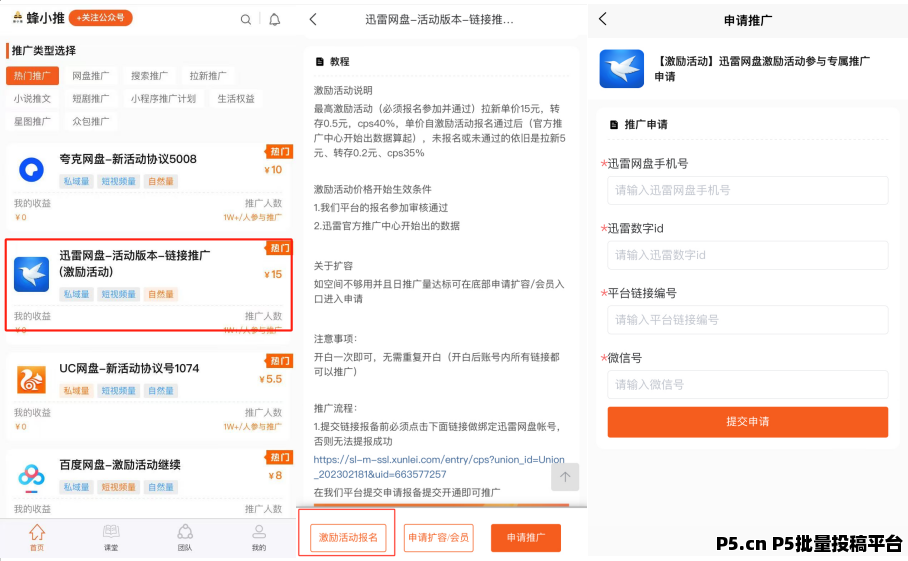This screenshot has width=908, height=561.
Task: Click 自然量 tag on 百度网盘 card
Action: coord(161,487)
